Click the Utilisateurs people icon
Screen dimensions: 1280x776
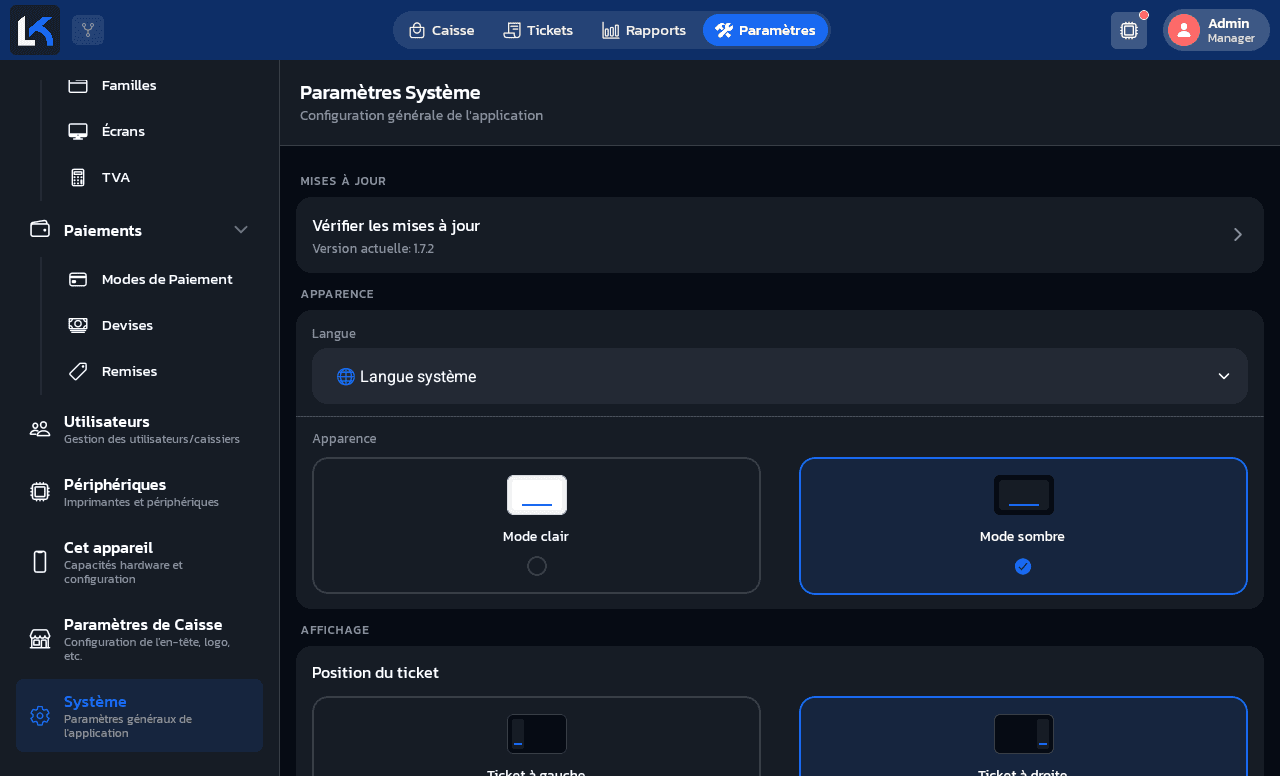pos(40,429)
